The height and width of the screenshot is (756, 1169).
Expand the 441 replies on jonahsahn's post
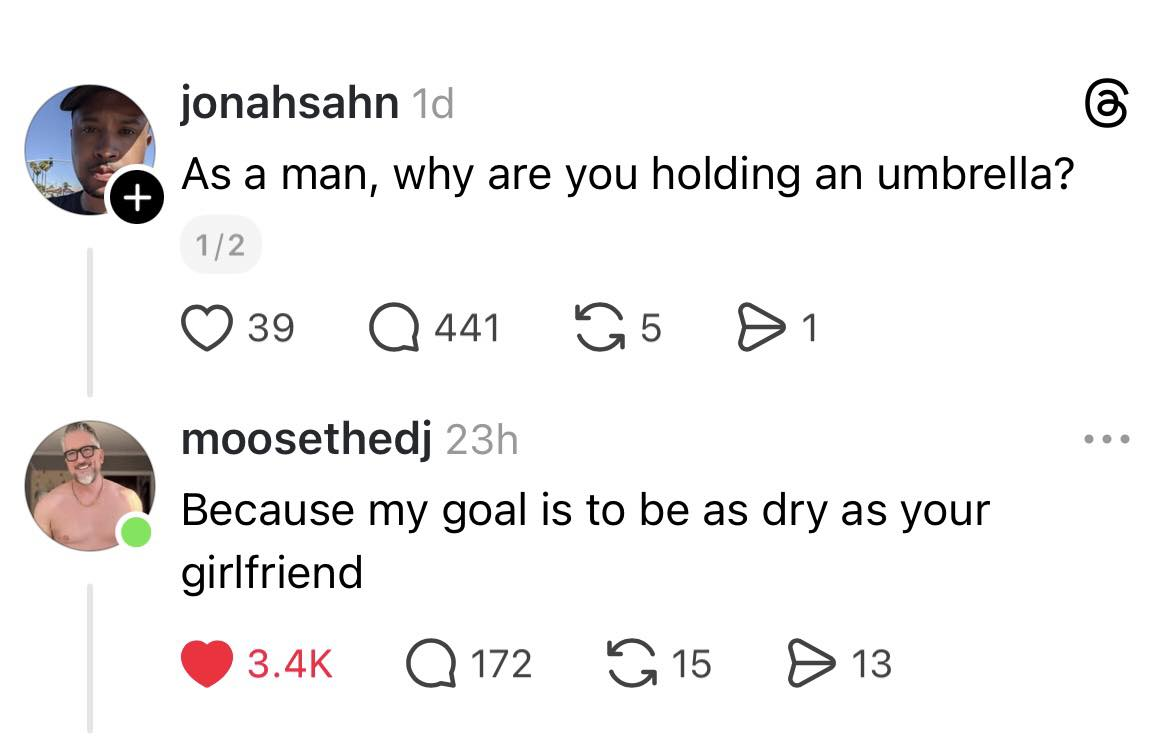465,326
